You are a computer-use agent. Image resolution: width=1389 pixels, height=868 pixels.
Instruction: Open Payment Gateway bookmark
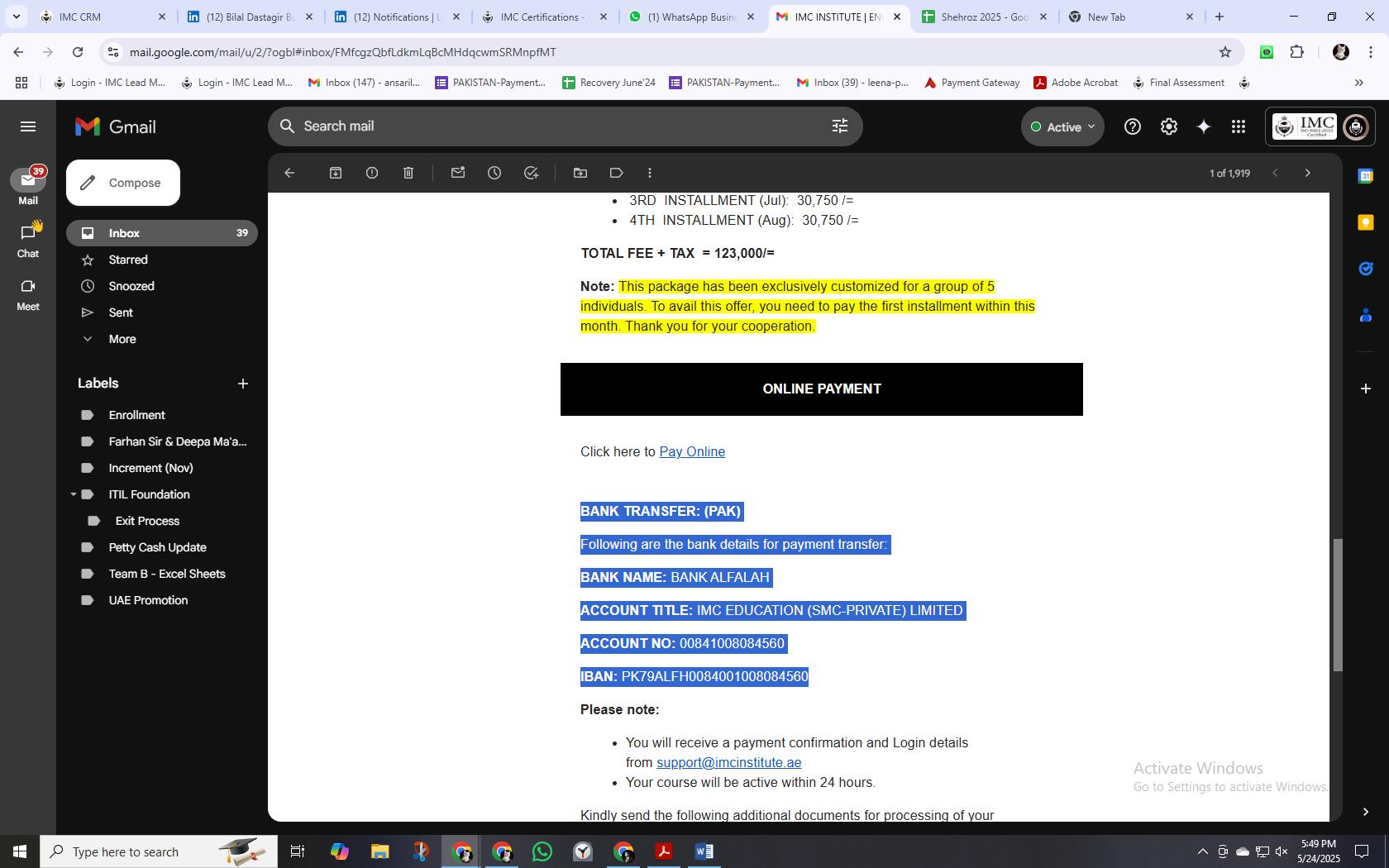pos(971,83)
